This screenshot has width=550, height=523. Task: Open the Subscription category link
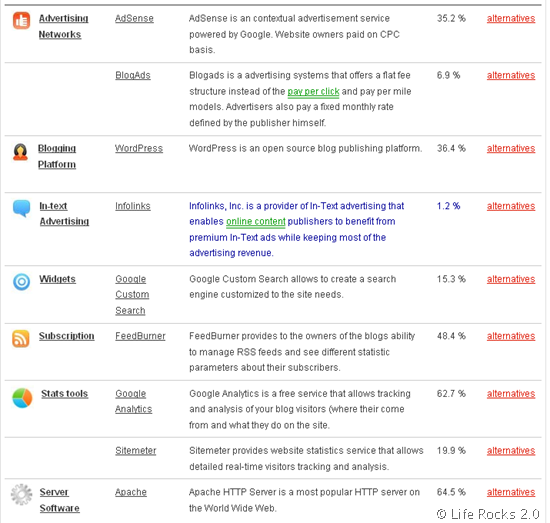[67, 336]
